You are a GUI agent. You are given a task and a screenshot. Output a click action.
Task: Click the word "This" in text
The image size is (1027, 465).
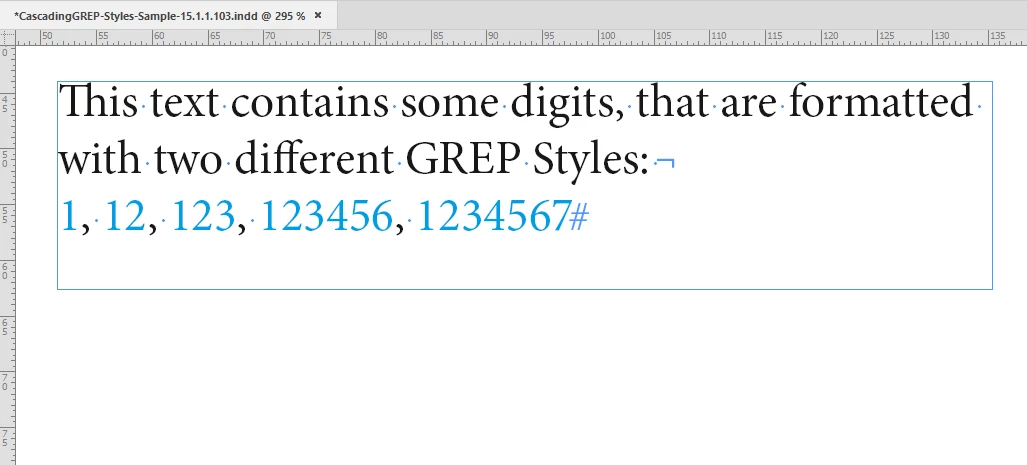pyautogui.click(x=98, y=103)
